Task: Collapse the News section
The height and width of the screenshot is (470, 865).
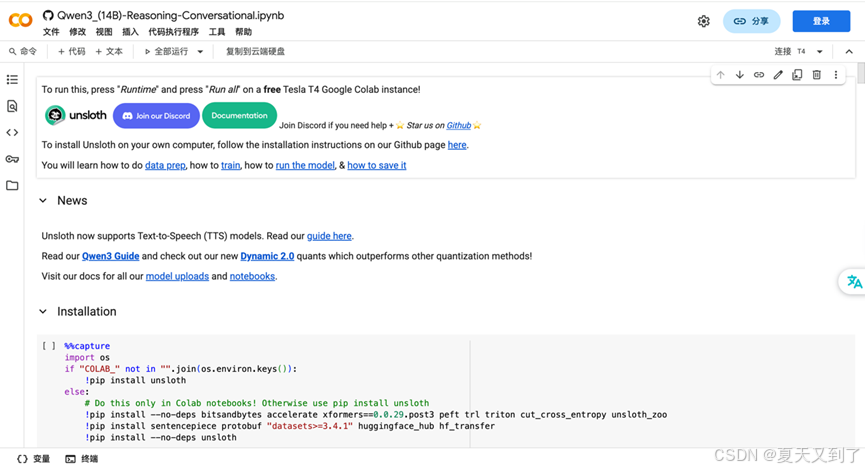Action: (x=43, y=200)
